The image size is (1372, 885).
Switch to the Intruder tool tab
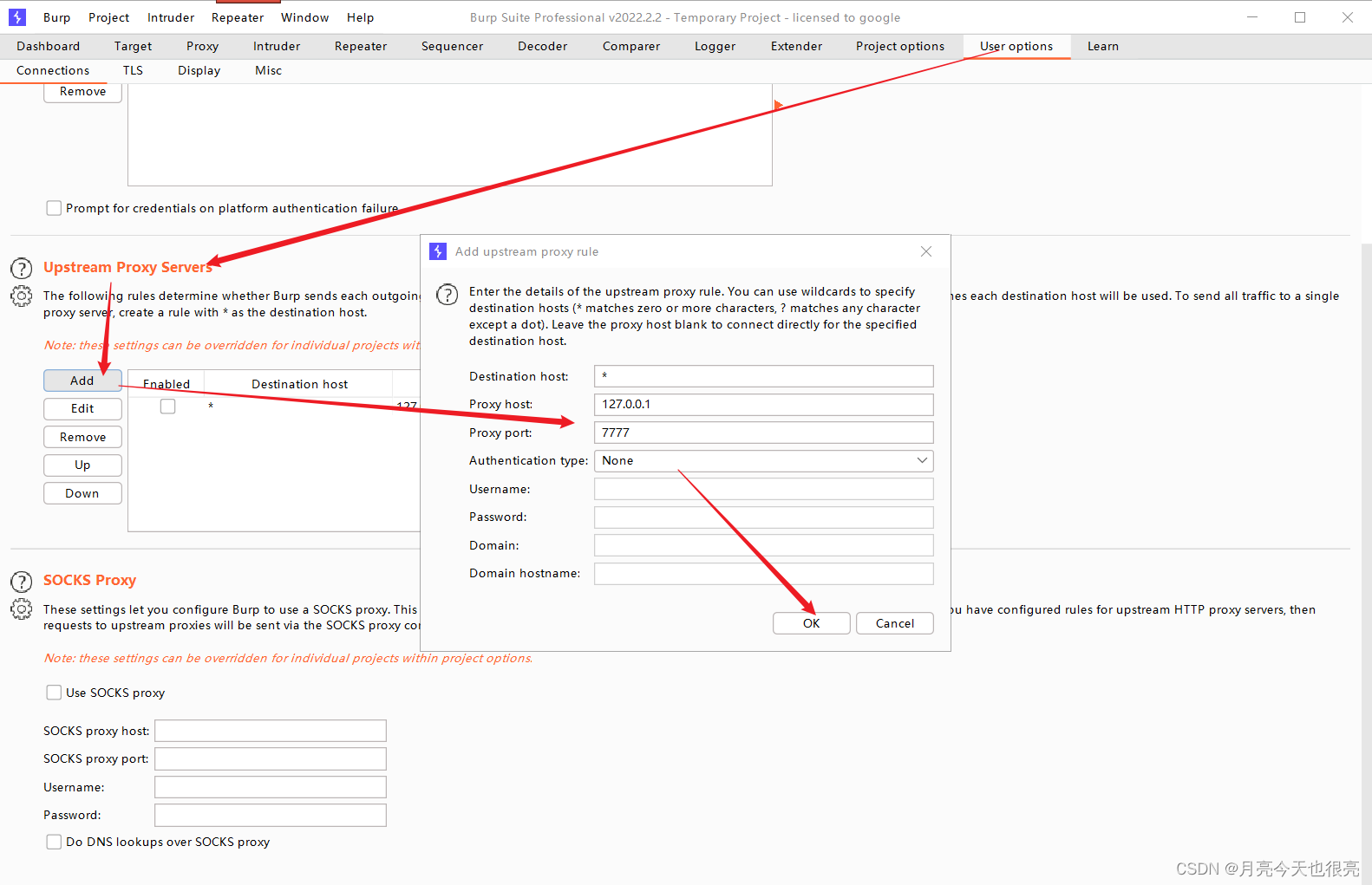(x=277, y=46)
